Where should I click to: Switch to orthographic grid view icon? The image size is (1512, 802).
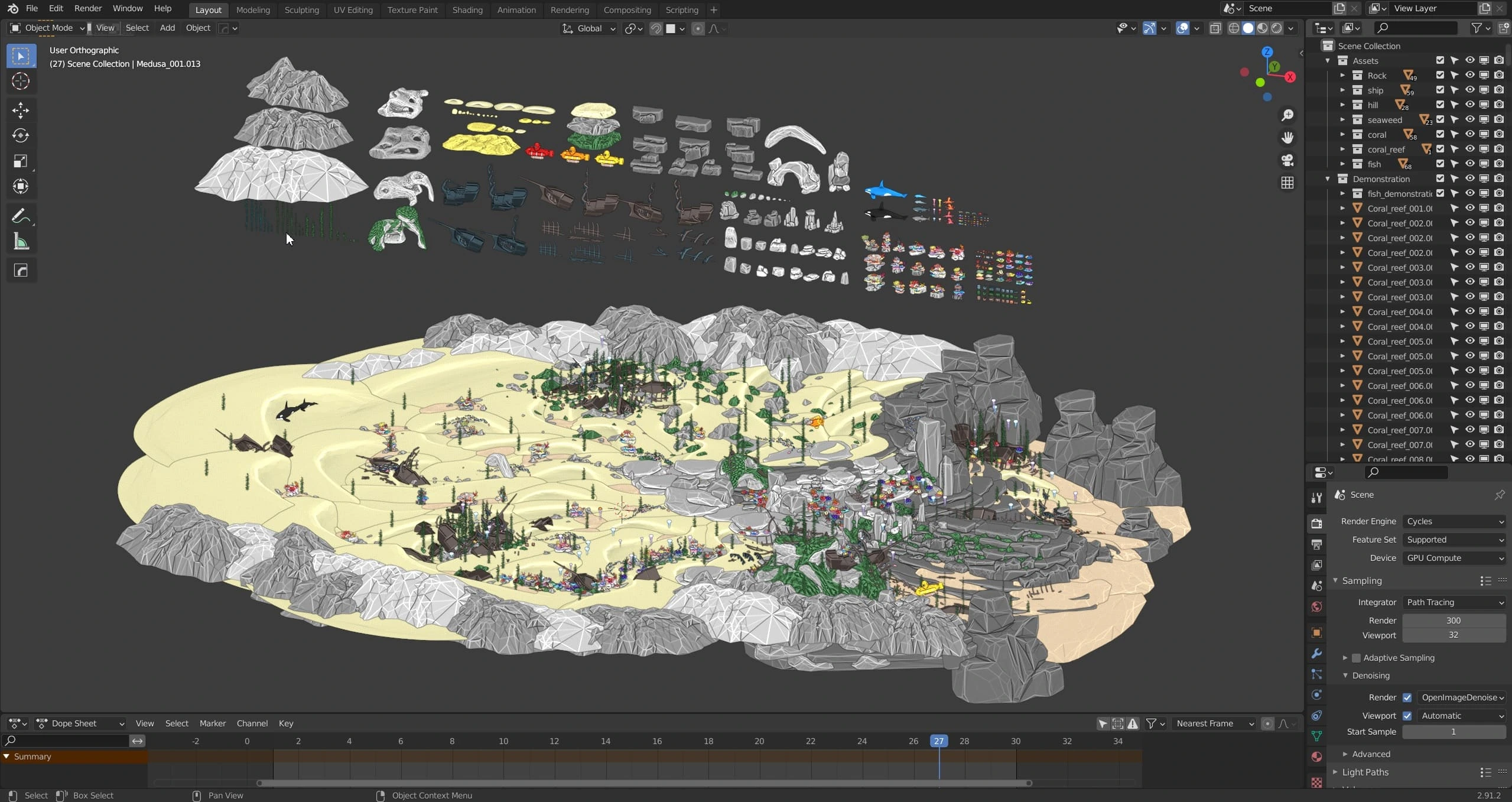pyautogui.click(x=1287, y=183)
